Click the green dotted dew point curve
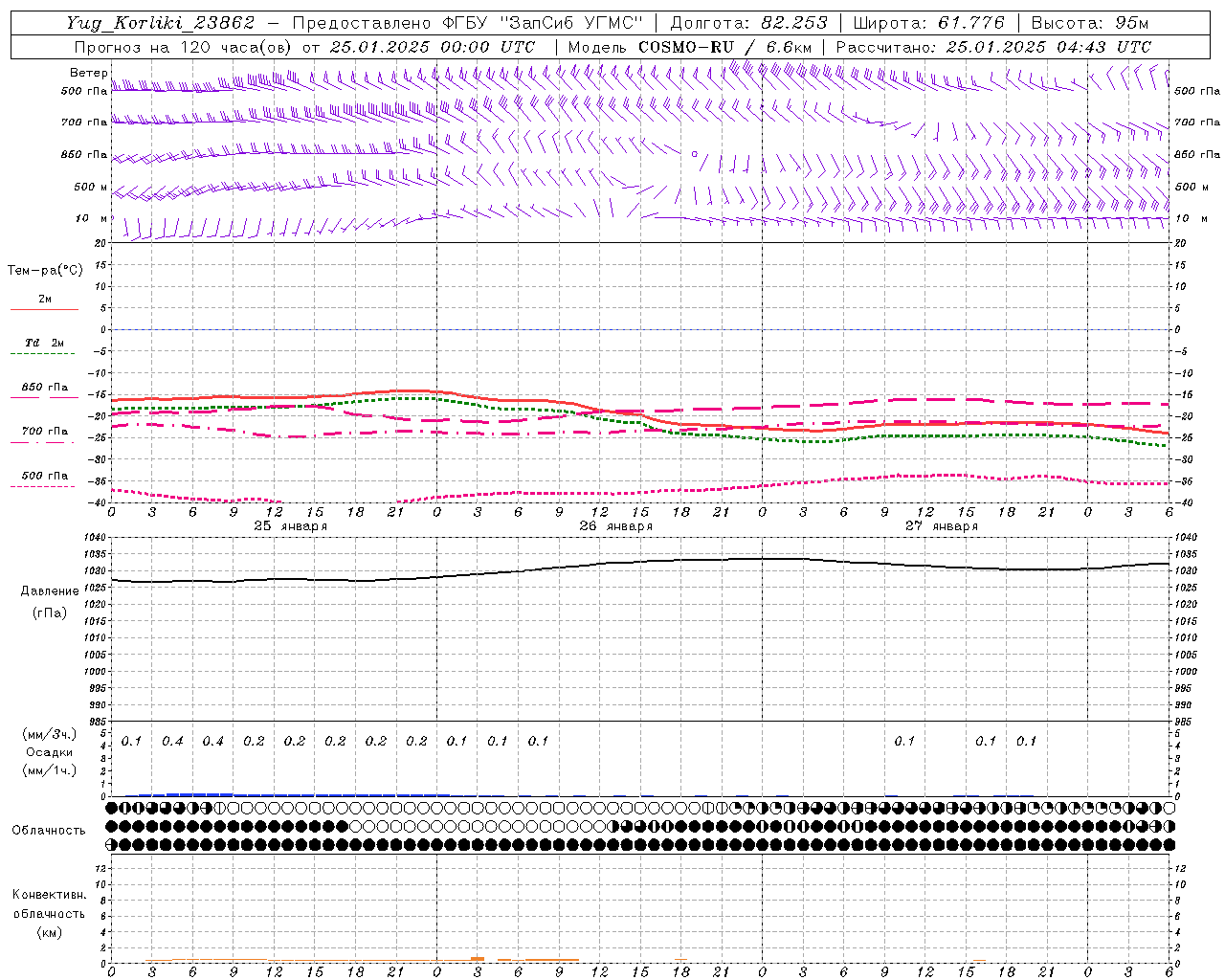This screenshot has width=1225, height=980. [x=640, y=421]
